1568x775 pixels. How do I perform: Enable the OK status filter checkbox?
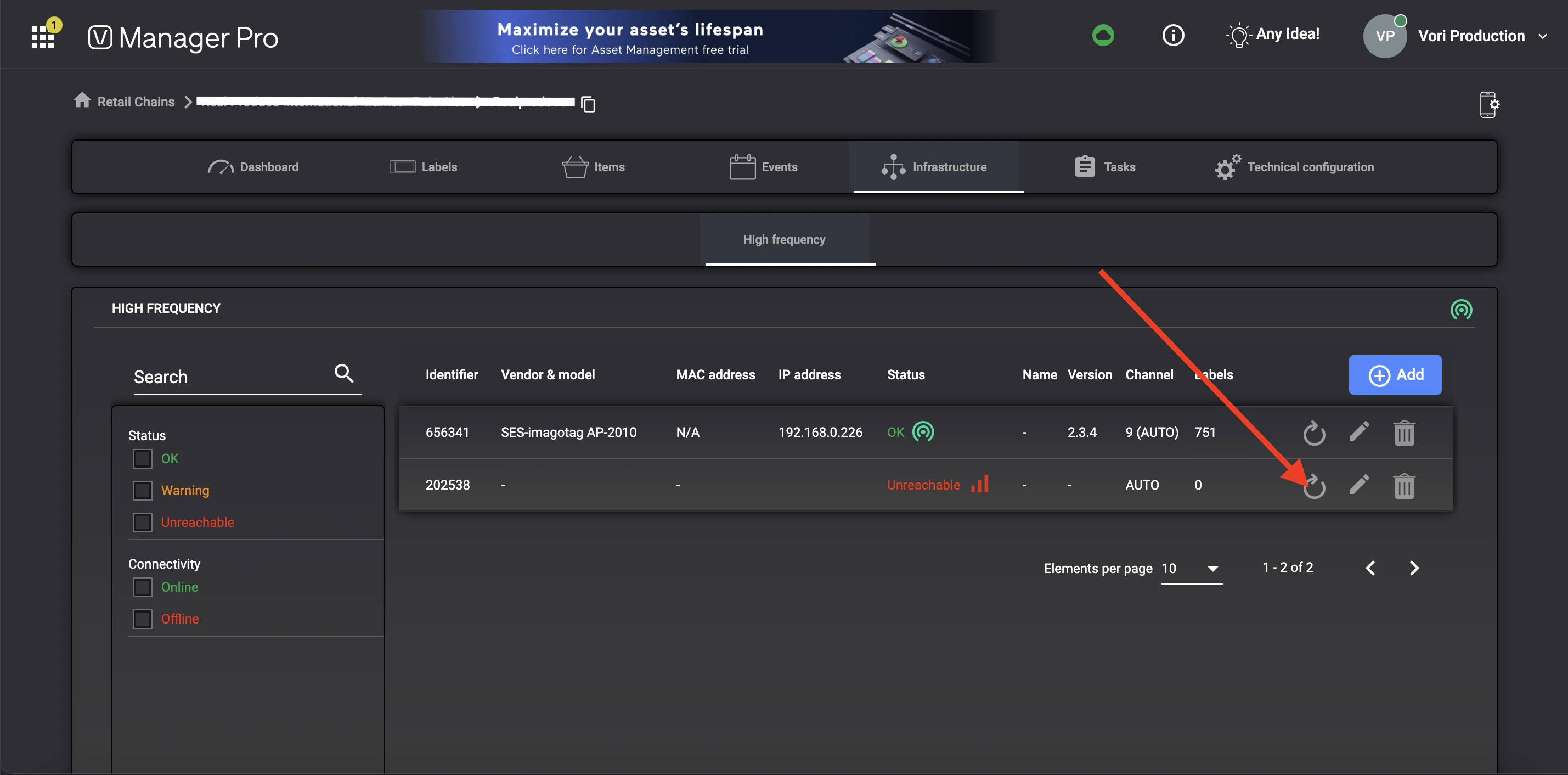143,458
